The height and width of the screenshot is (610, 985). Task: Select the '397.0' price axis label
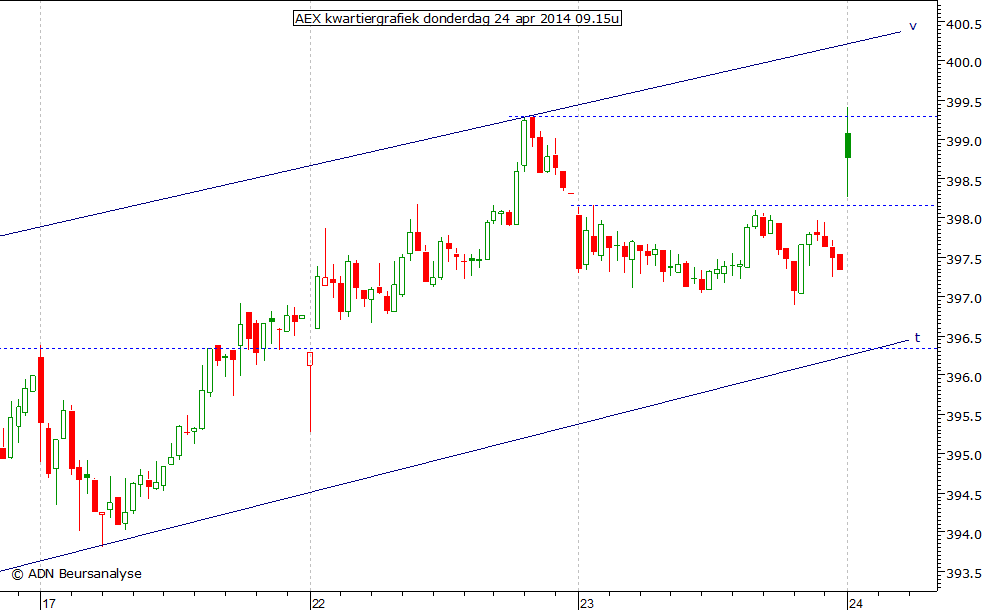(x=964, y=299)
